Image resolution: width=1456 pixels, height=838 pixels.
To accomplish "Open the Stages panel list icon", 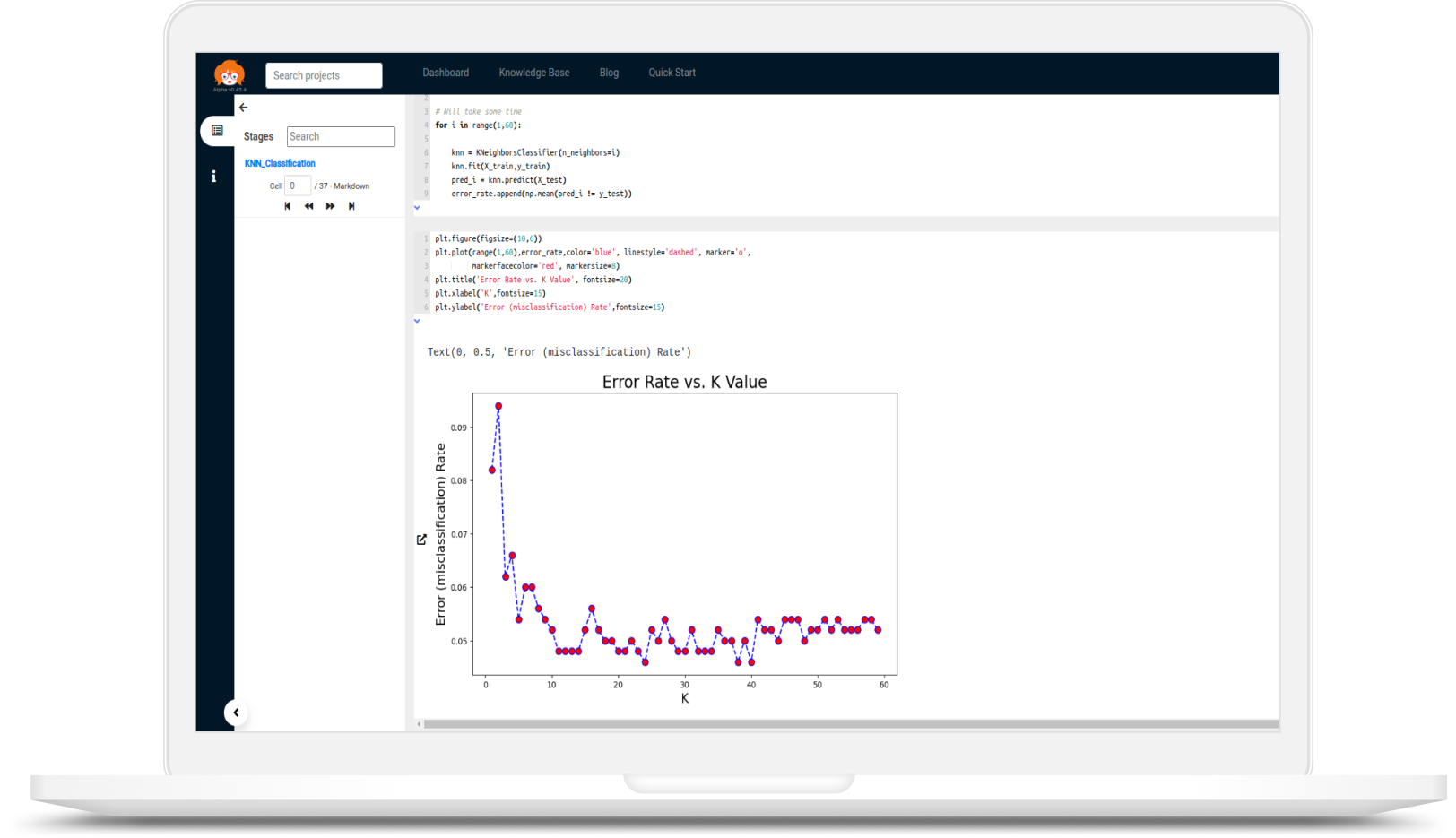I will [x=217, y=130].
